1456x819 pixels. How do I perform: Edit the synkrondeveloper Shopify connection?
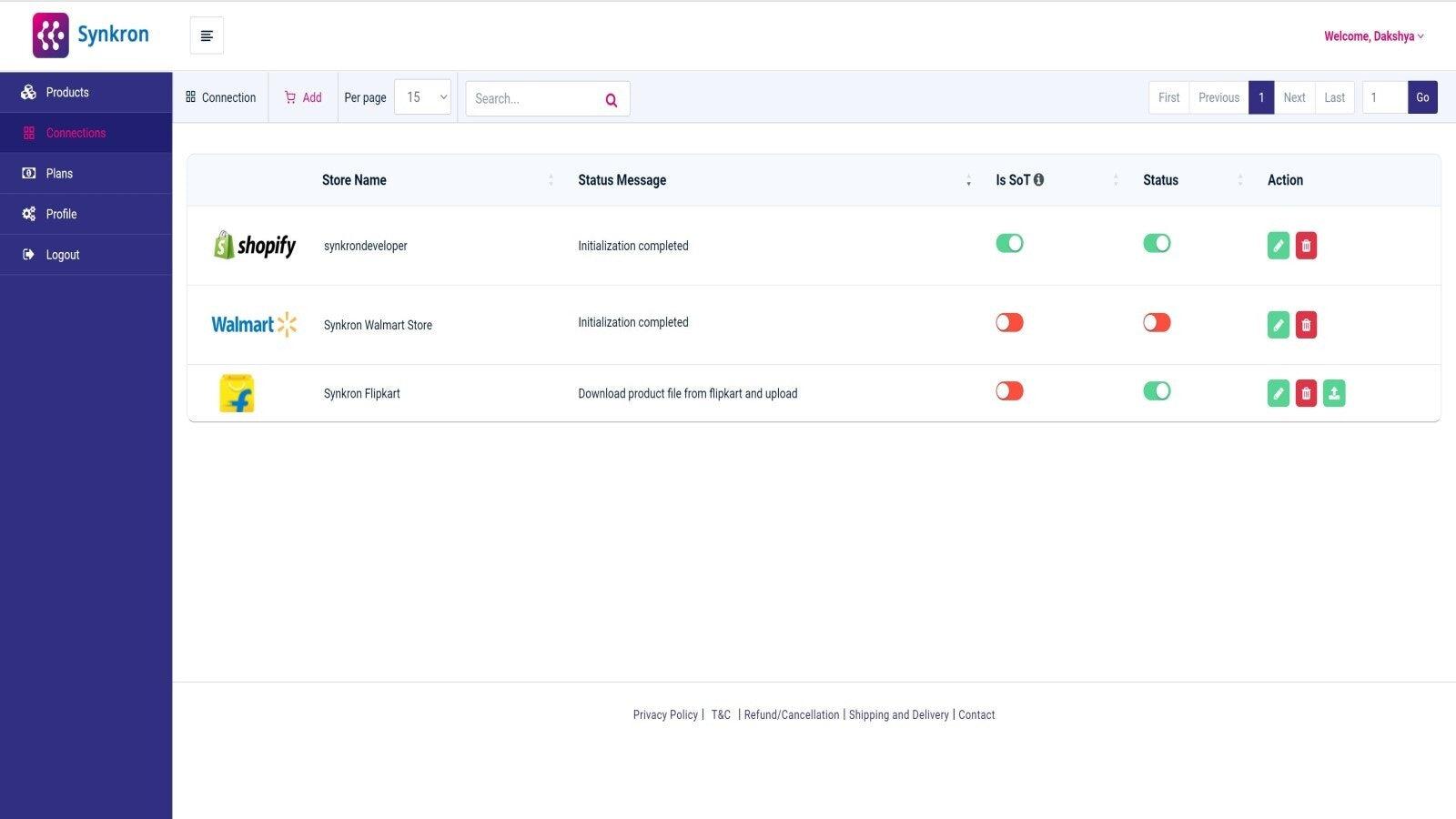tap(1278, 245)
